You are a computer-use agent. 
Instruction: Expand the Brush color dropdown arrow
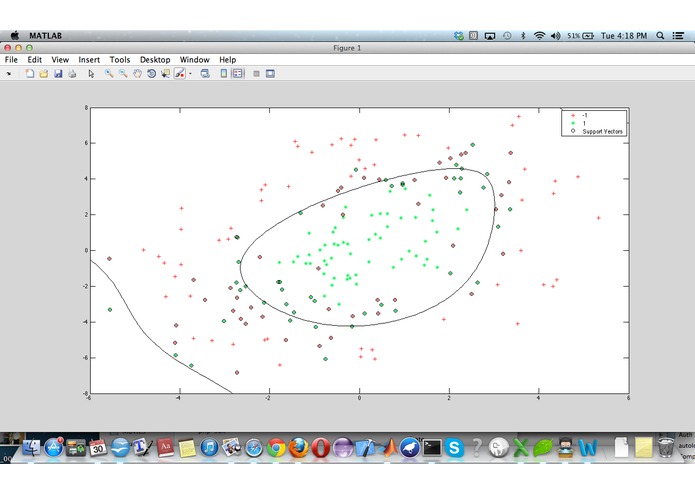point(190,74)
